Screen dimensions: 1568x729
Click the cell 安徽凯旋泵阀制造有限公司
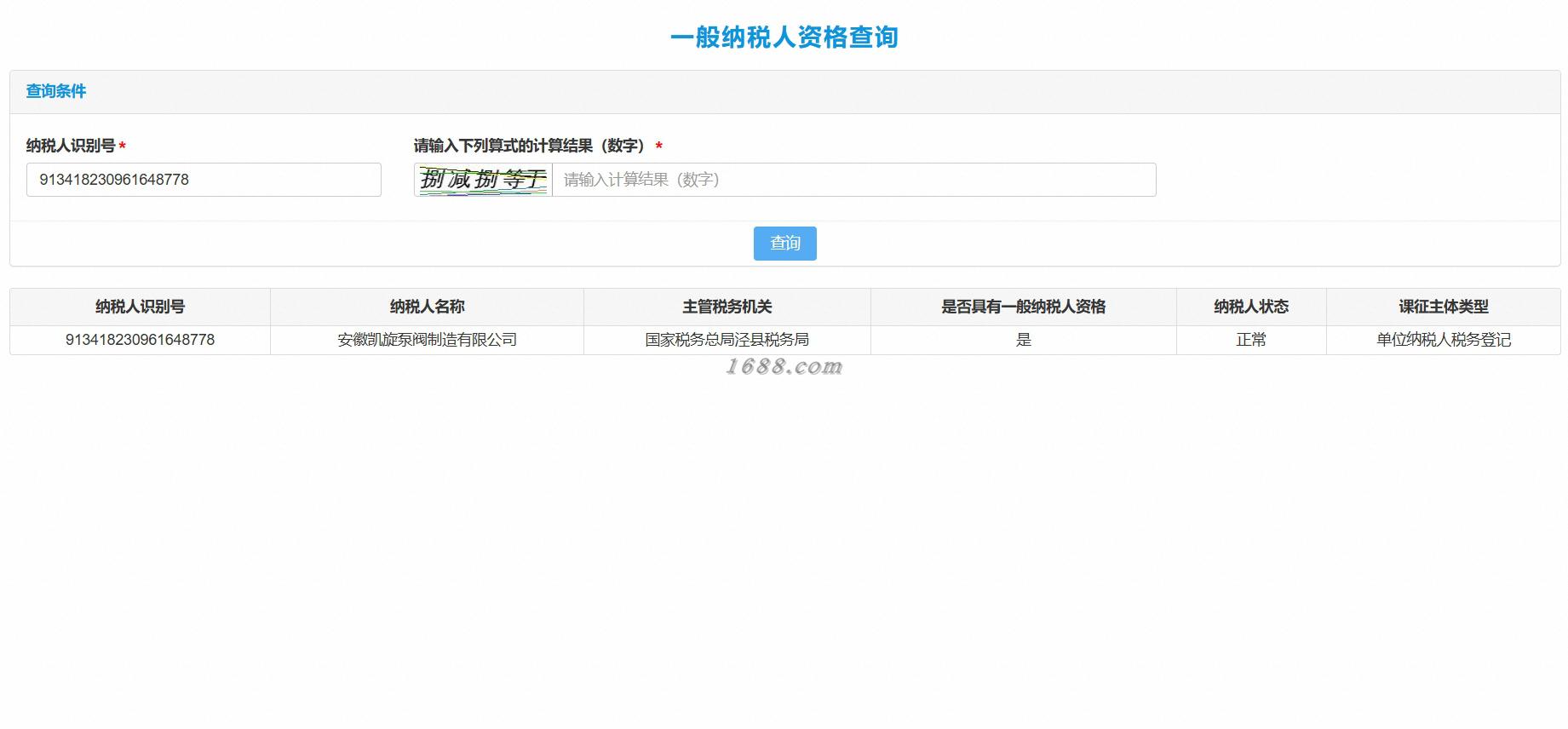[x=427, y=340]
